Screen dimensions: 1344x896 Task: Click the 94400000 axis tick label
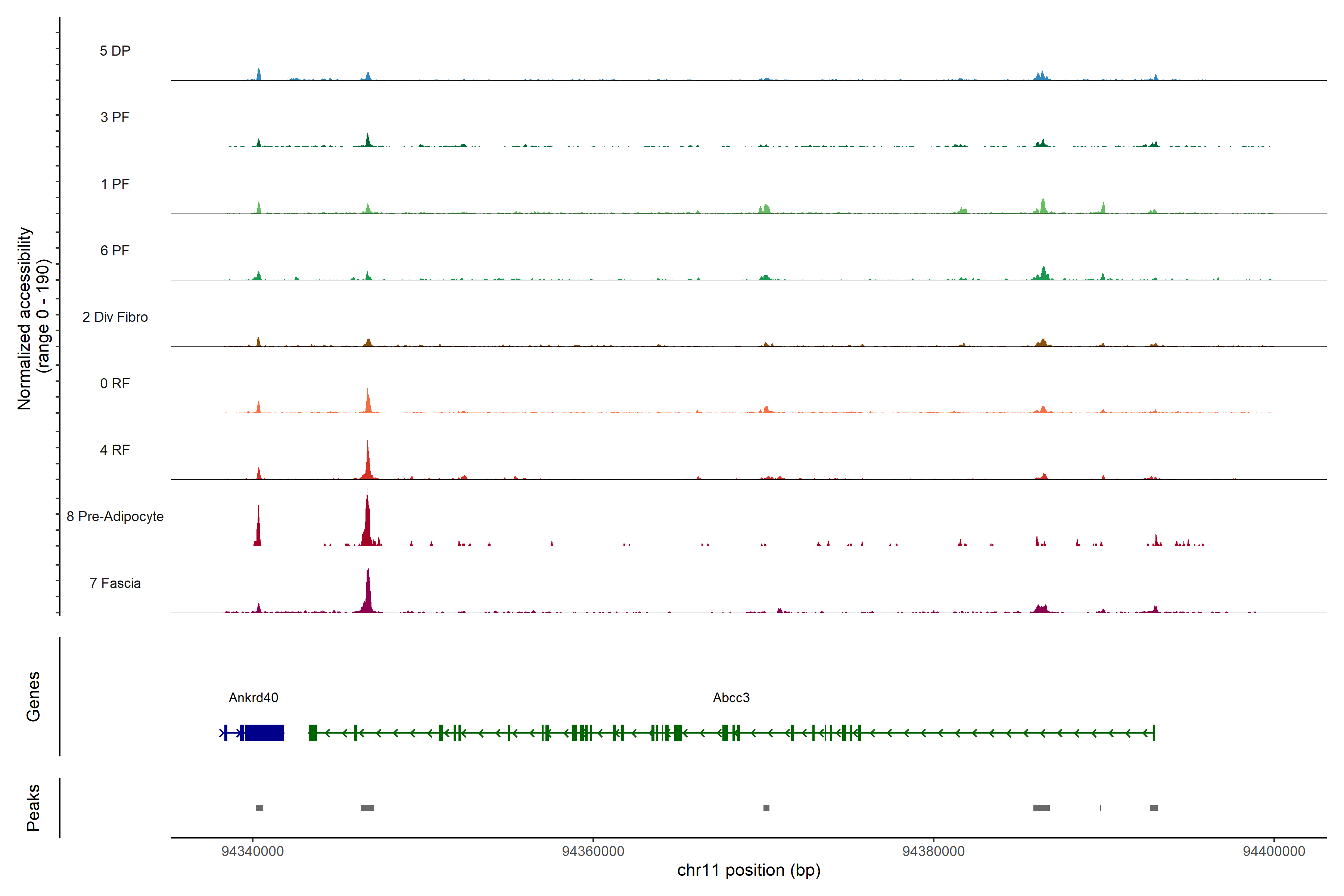coord(1274,852)
